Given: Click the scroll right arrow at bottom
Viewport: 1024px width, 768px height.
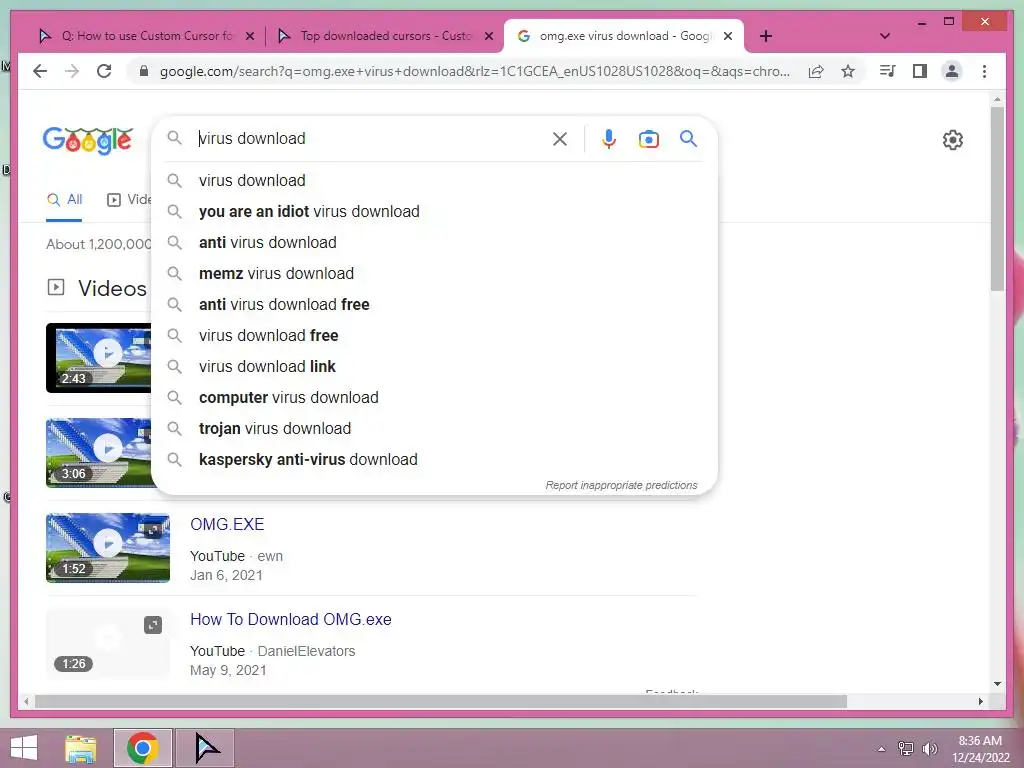Looking at the screenshot, I should (980, 701).
